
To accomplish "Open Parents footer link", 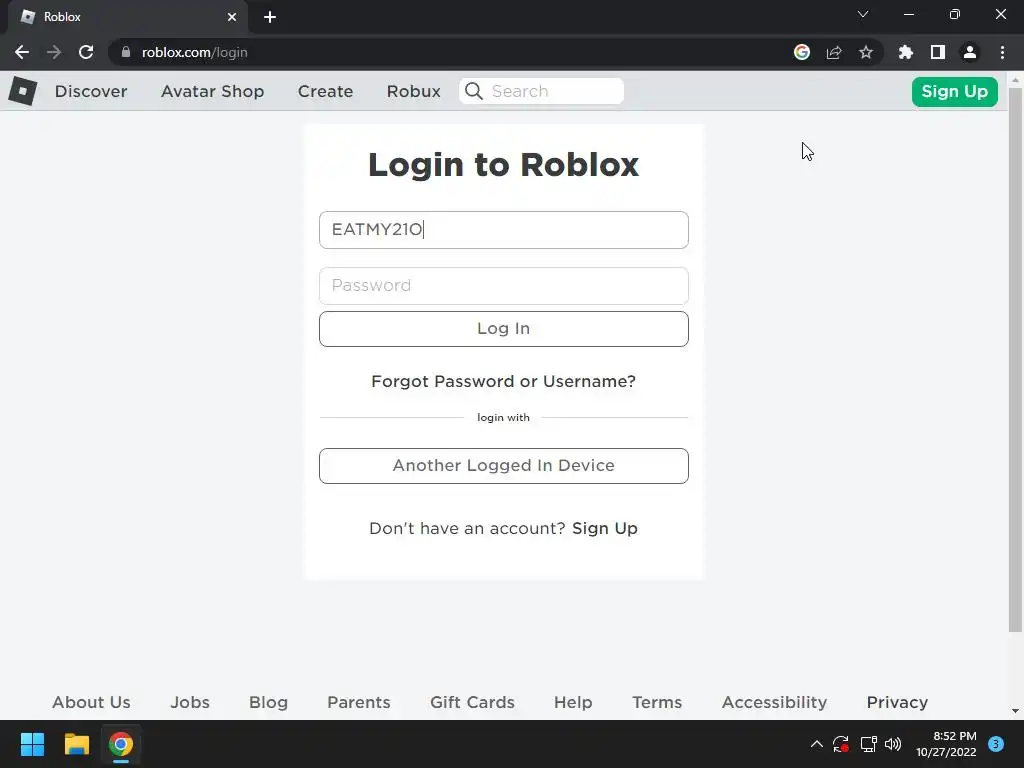I will pos(359,702).
